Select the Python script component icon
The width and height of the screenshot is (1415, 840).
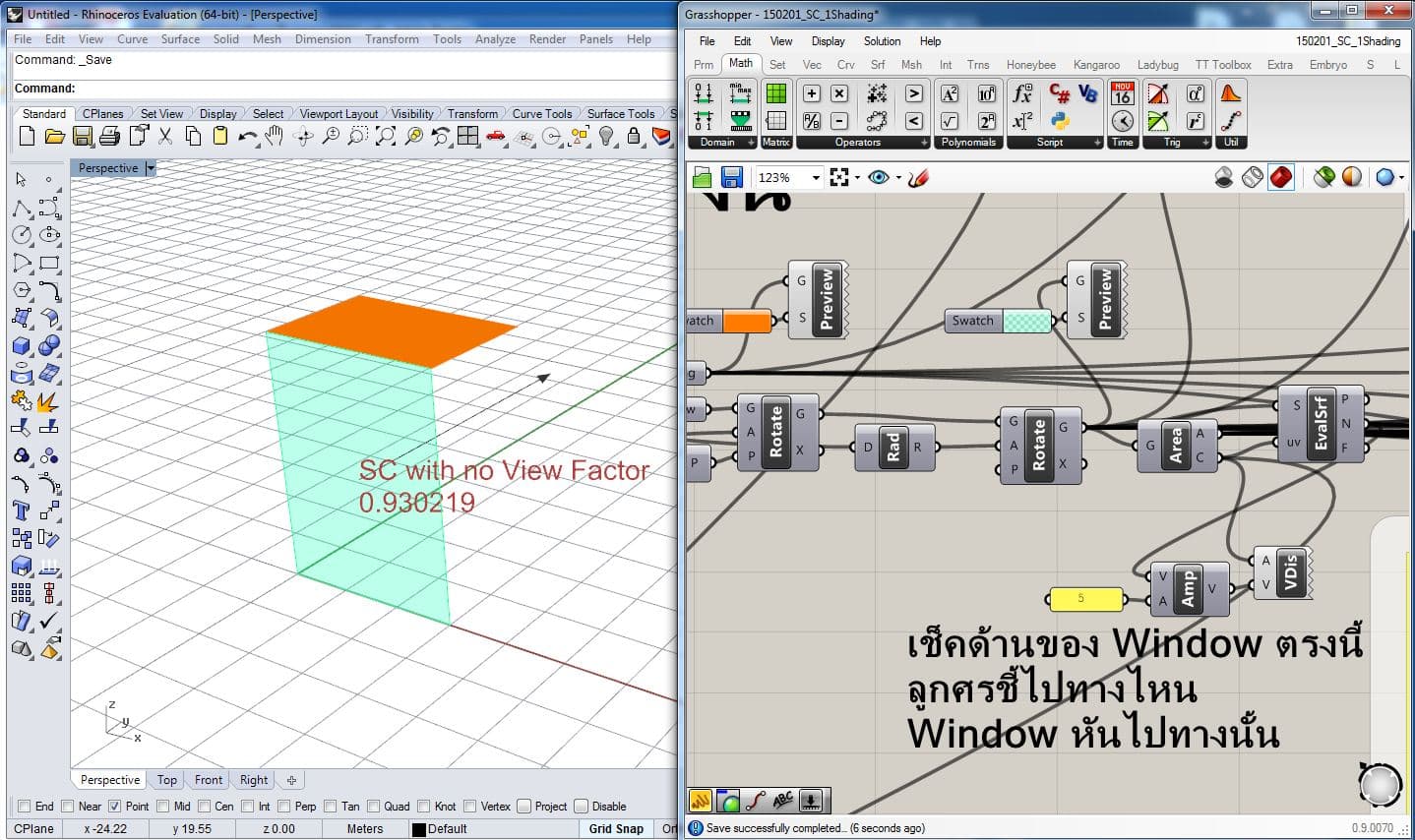click(x=1059, y=121)
